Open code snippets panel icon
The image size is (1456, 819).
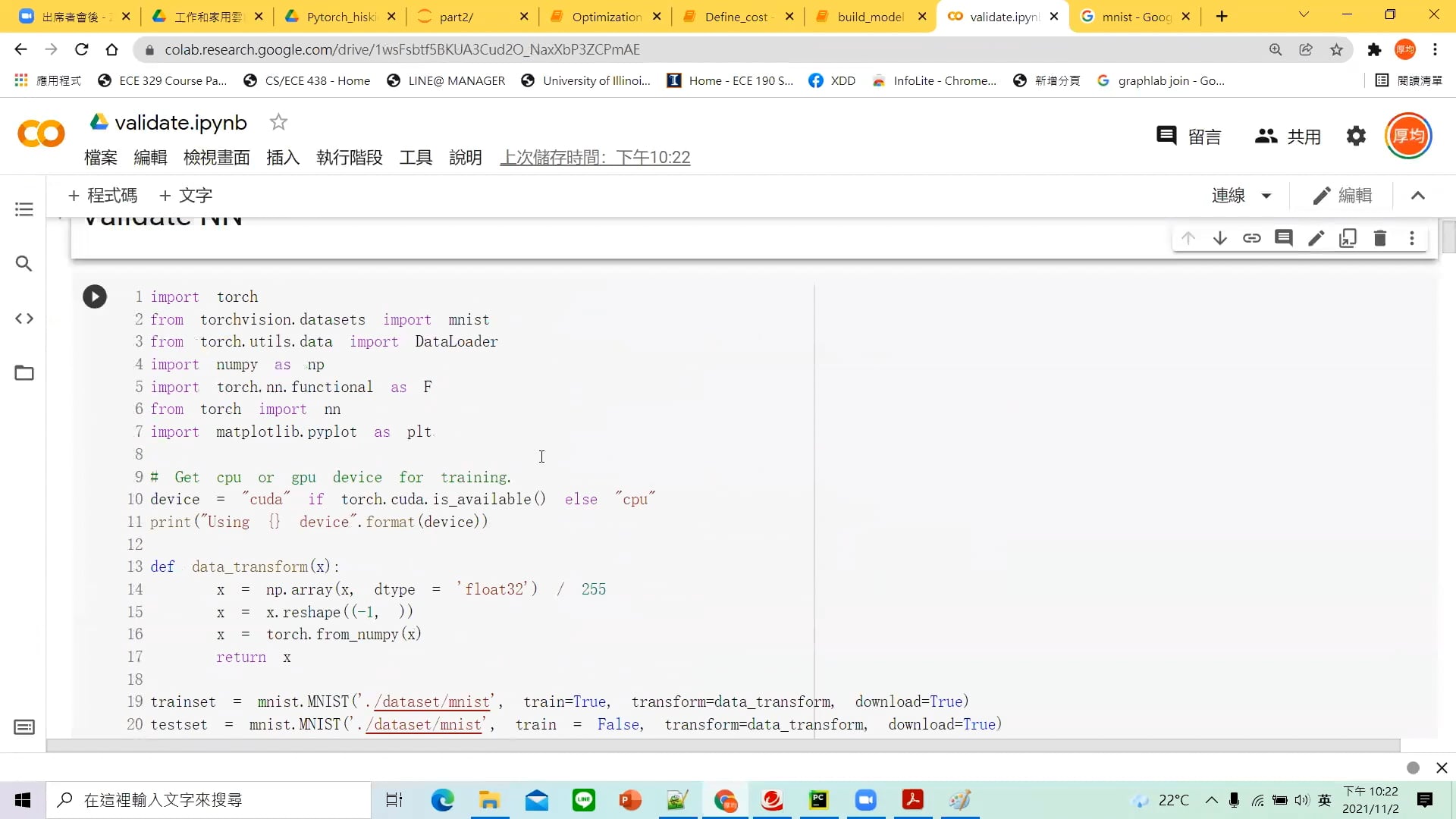coord(24,318)
